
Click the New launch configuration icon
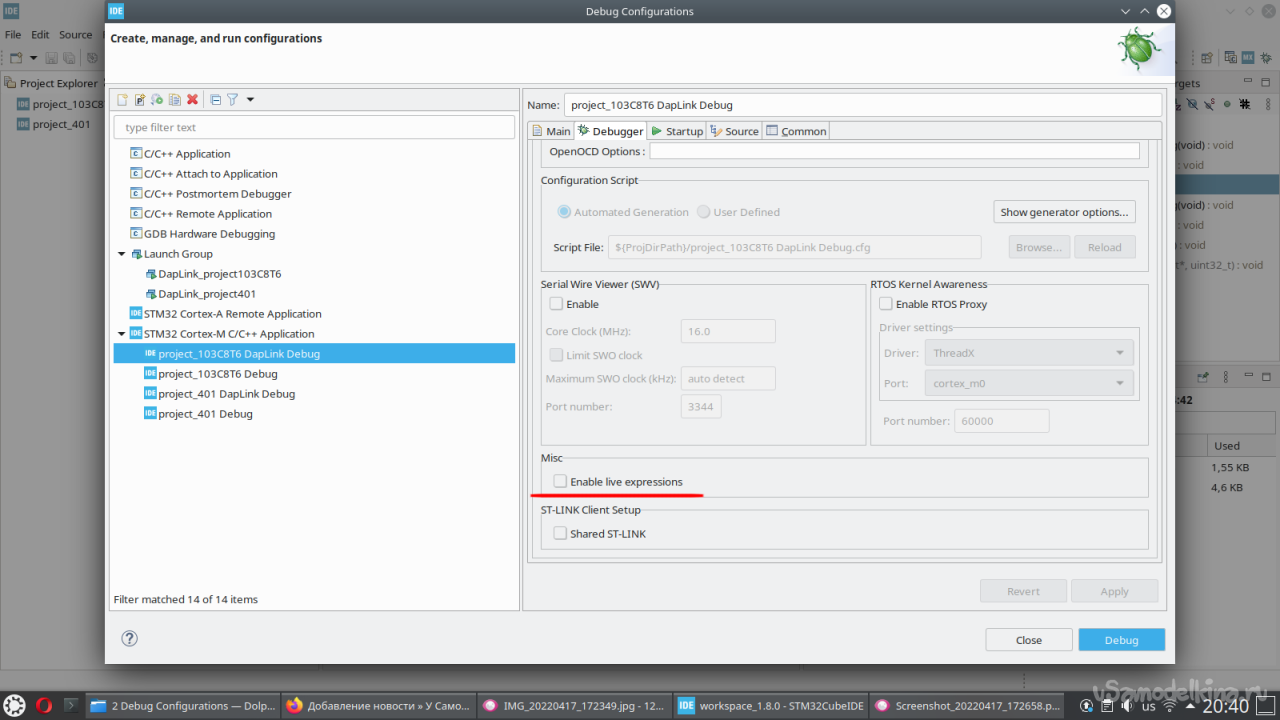point(123,99)
